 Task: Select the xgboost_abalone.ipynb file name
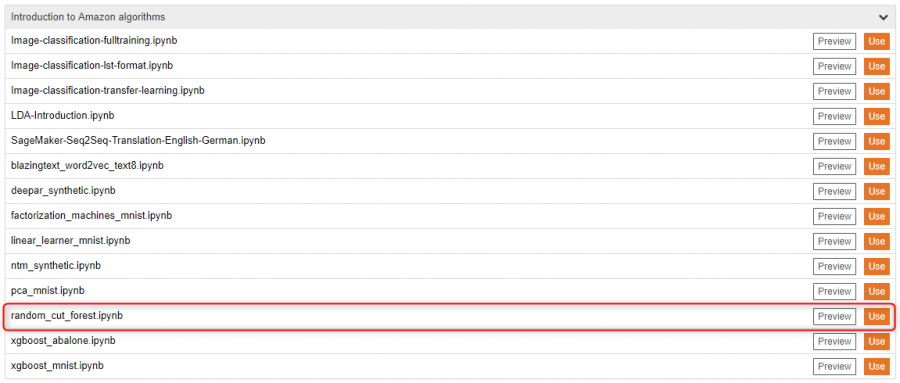tap(63, 341)
